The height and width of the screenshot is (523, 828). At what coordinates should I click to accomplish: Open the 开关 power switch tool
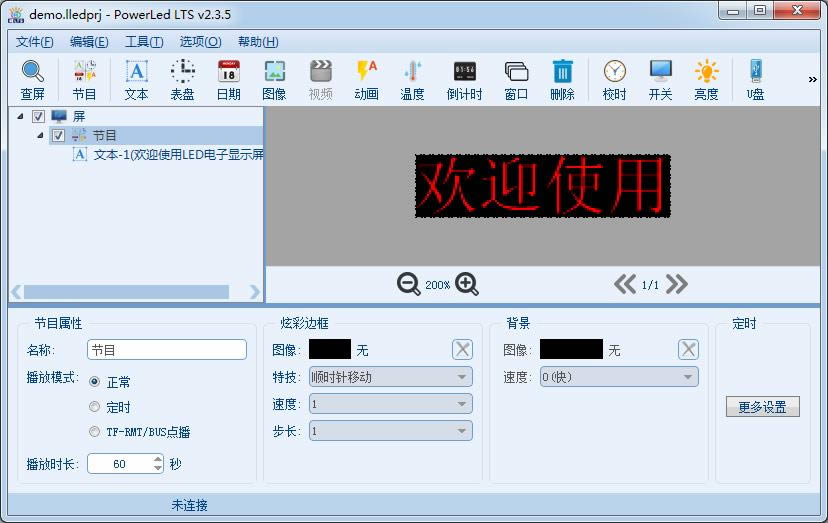tap(660, 80)
